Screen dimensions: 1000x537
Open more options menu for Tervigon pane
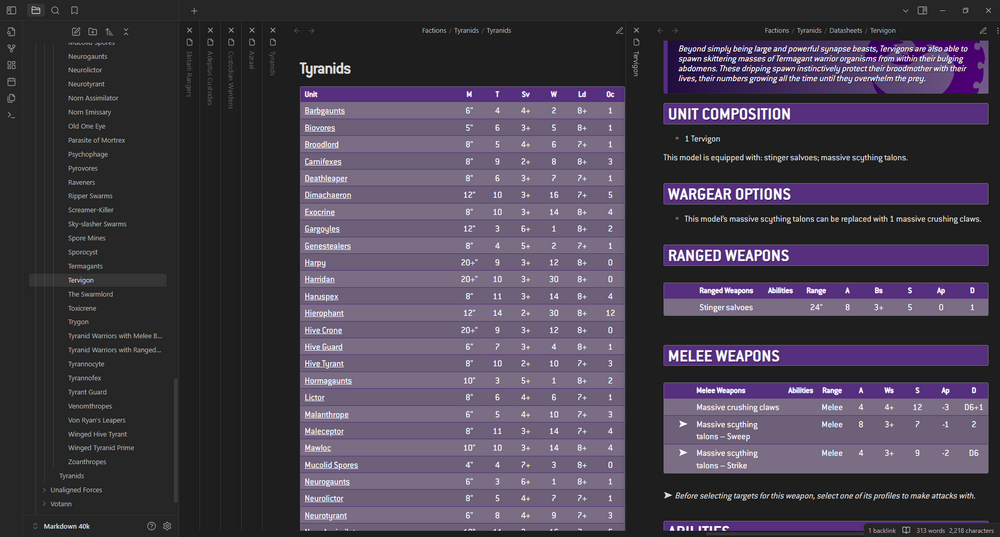[997, 31]
